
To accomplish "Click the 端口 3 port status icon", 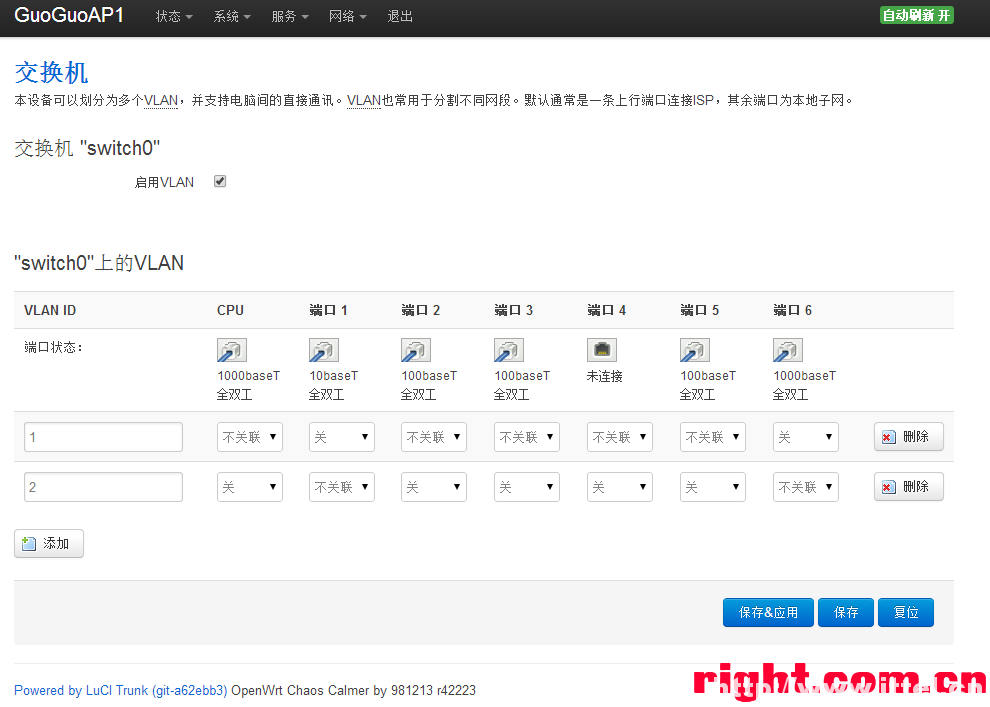I will click(x=509, y=350).
